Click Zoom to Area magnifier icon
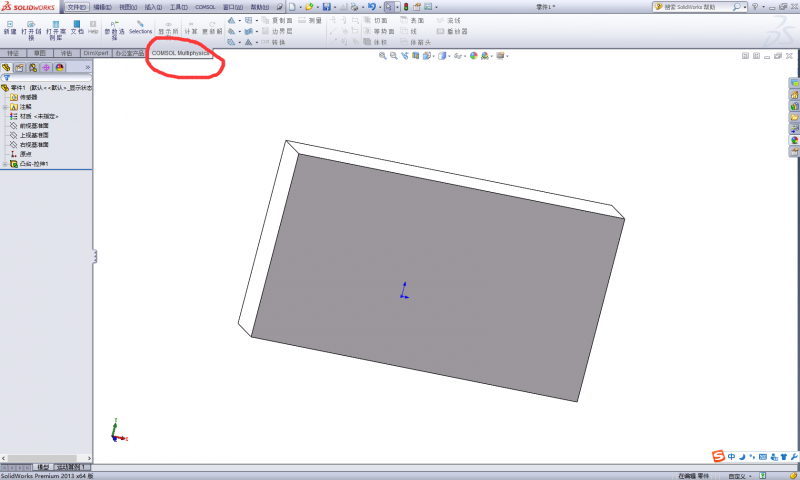Viewport: 800px width, 480px height. 393,56
